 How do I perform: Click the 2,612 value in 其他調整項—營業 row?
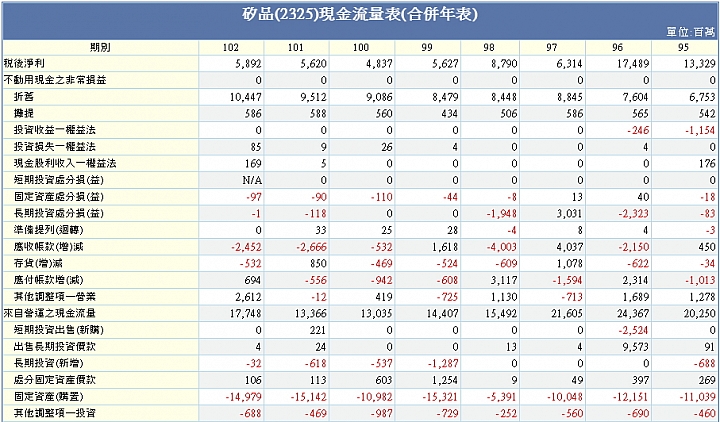[248, 297]
